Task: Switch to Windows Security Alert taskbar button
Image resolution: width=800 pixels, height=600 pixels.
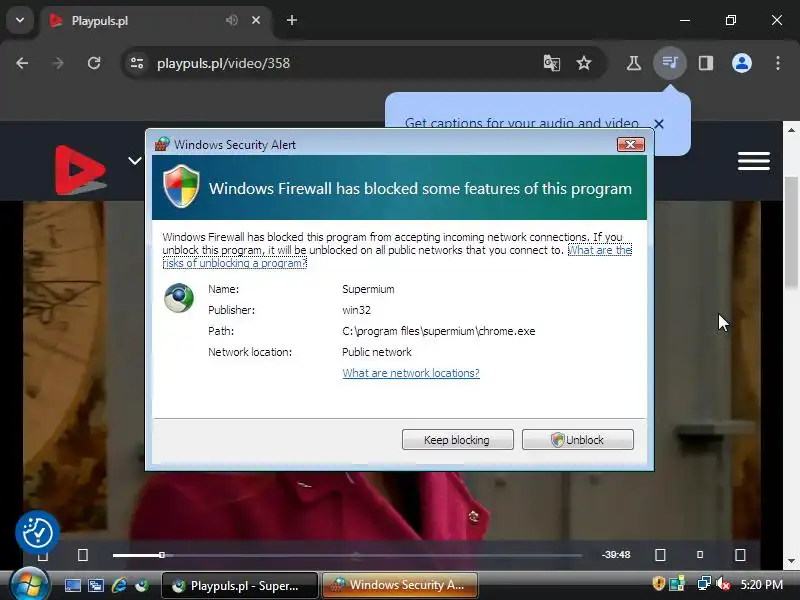Action: 401,585
